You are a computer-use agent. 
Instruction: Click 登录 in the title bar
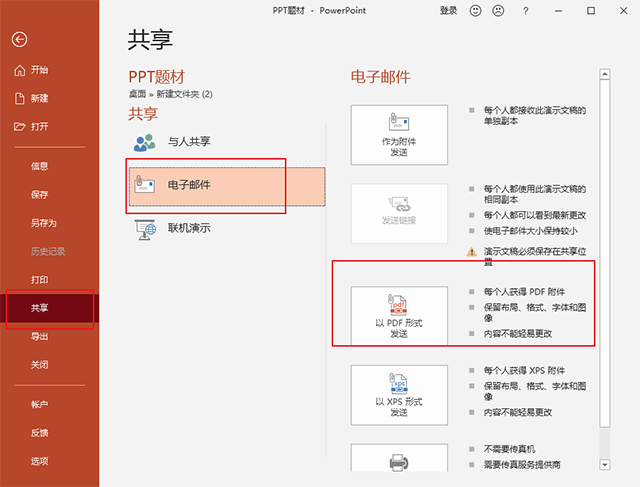tap(448, 11)
